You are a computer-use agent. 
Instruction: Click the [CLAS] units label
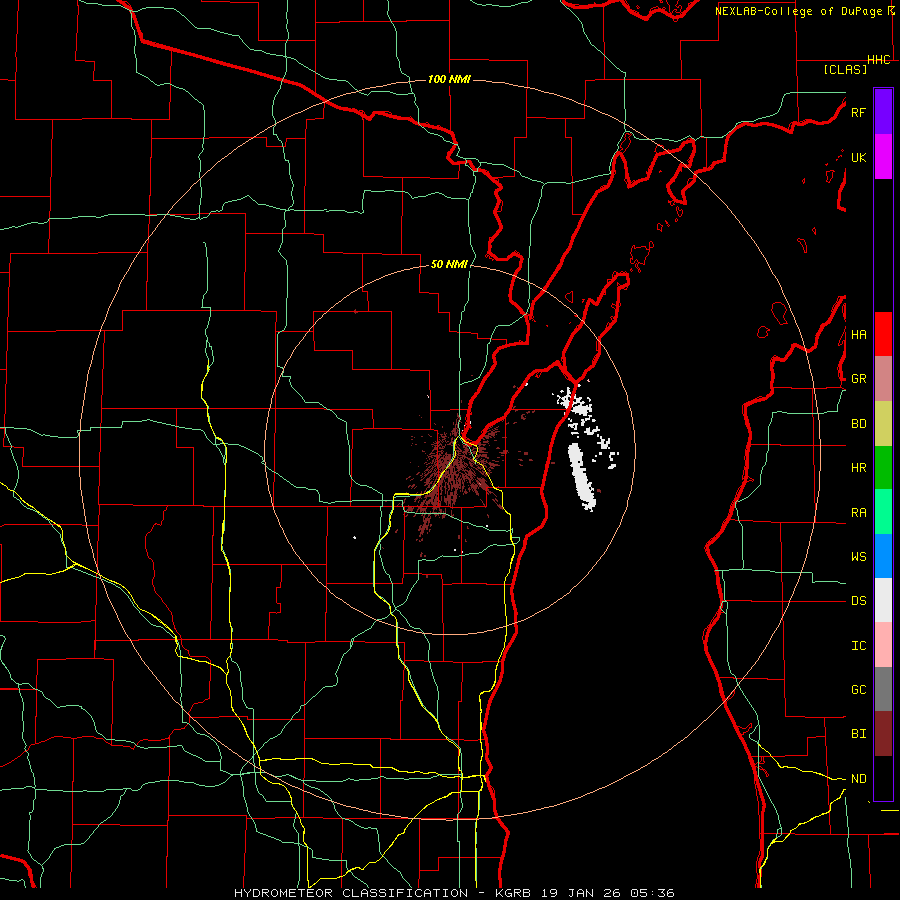click(845, 69)
